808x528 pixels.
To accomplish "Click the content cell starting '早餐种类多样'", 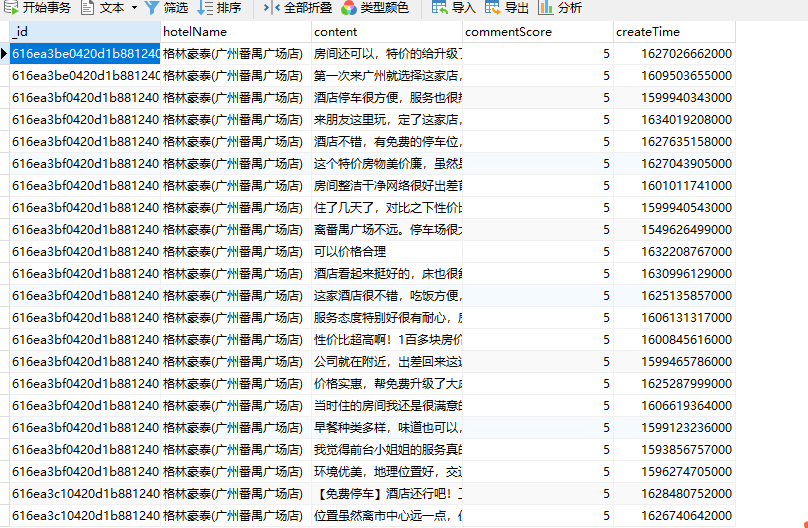I will point(387,428).
